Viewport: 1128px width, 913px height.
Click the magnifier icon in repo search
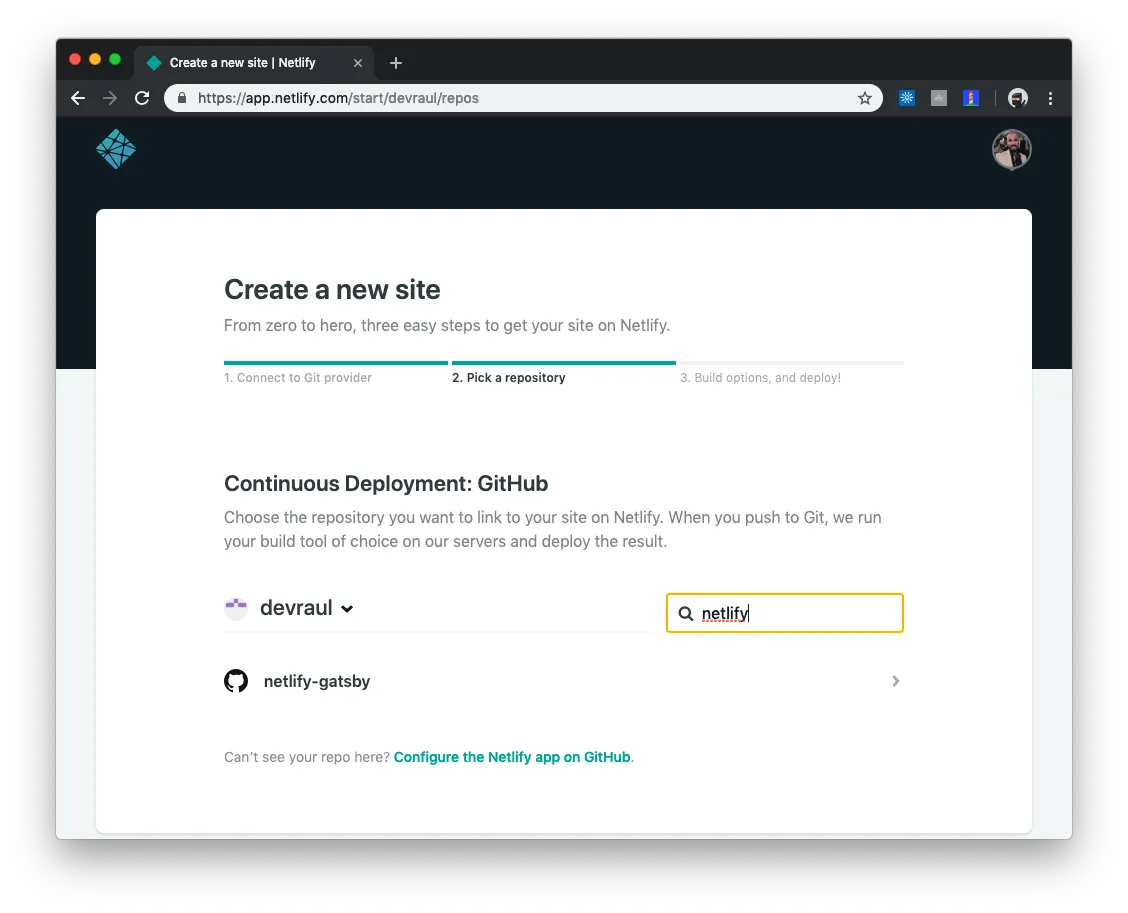[686, 614]
